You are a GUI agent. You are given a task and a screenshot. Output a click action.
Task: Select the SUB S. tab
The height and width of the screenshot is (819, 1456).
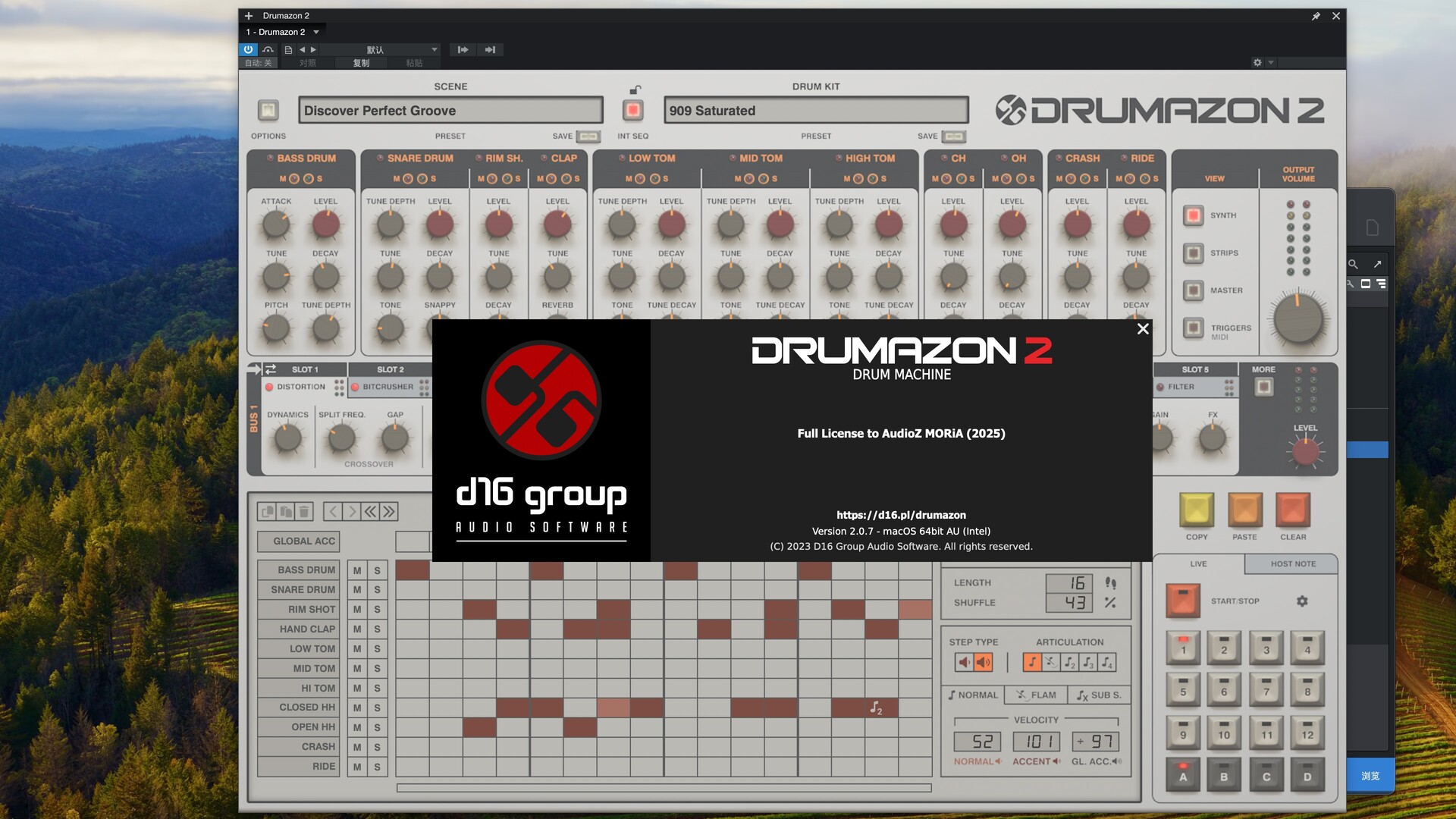coord(1100,695)
